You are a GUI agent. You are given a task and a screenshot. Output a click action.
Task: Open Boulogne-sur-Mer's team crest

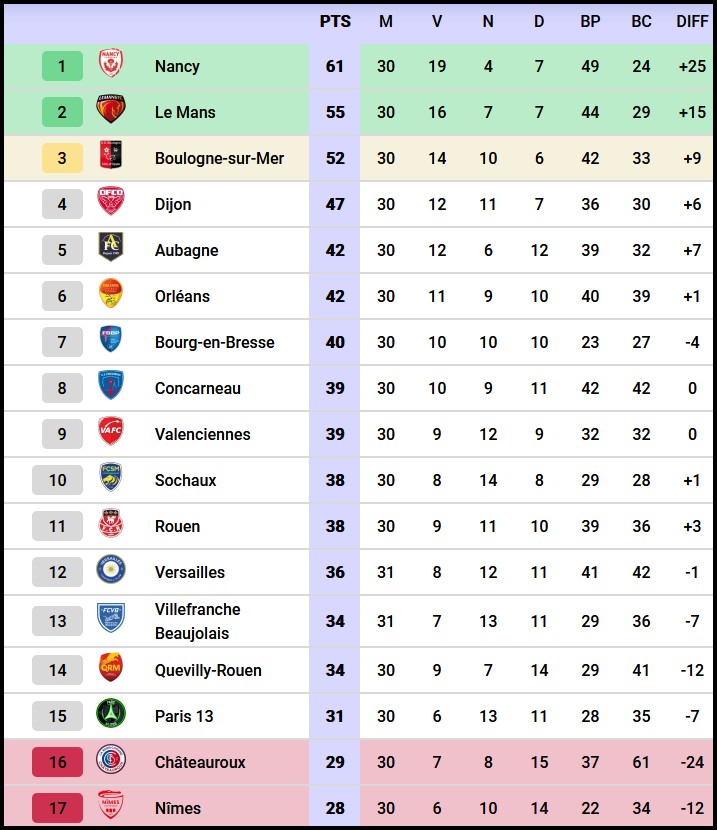point(110,157)
